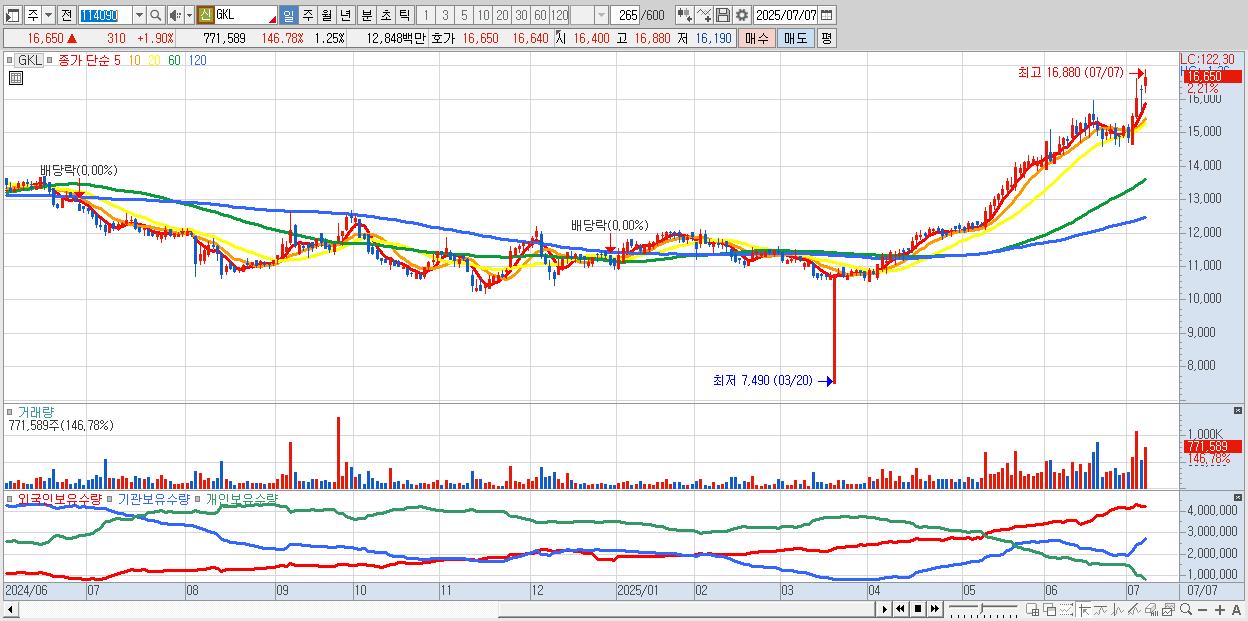Select the 년 yearly period tab

click(345, 15)
